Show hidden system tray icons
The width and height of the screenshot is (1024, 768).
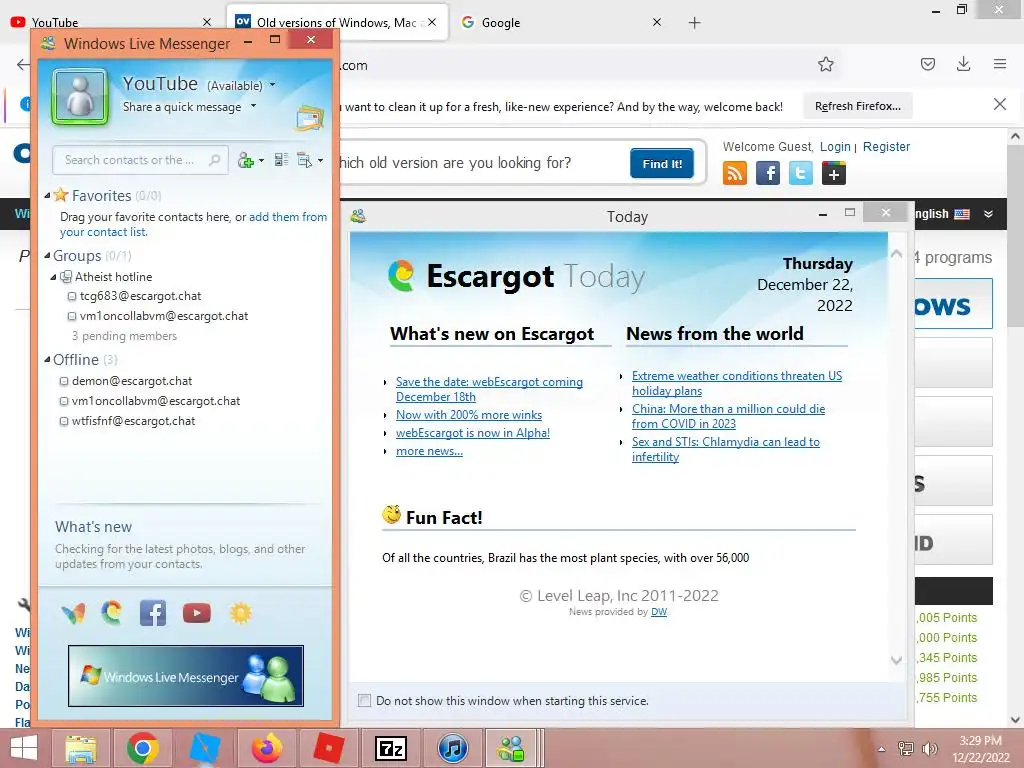[882, 749]
